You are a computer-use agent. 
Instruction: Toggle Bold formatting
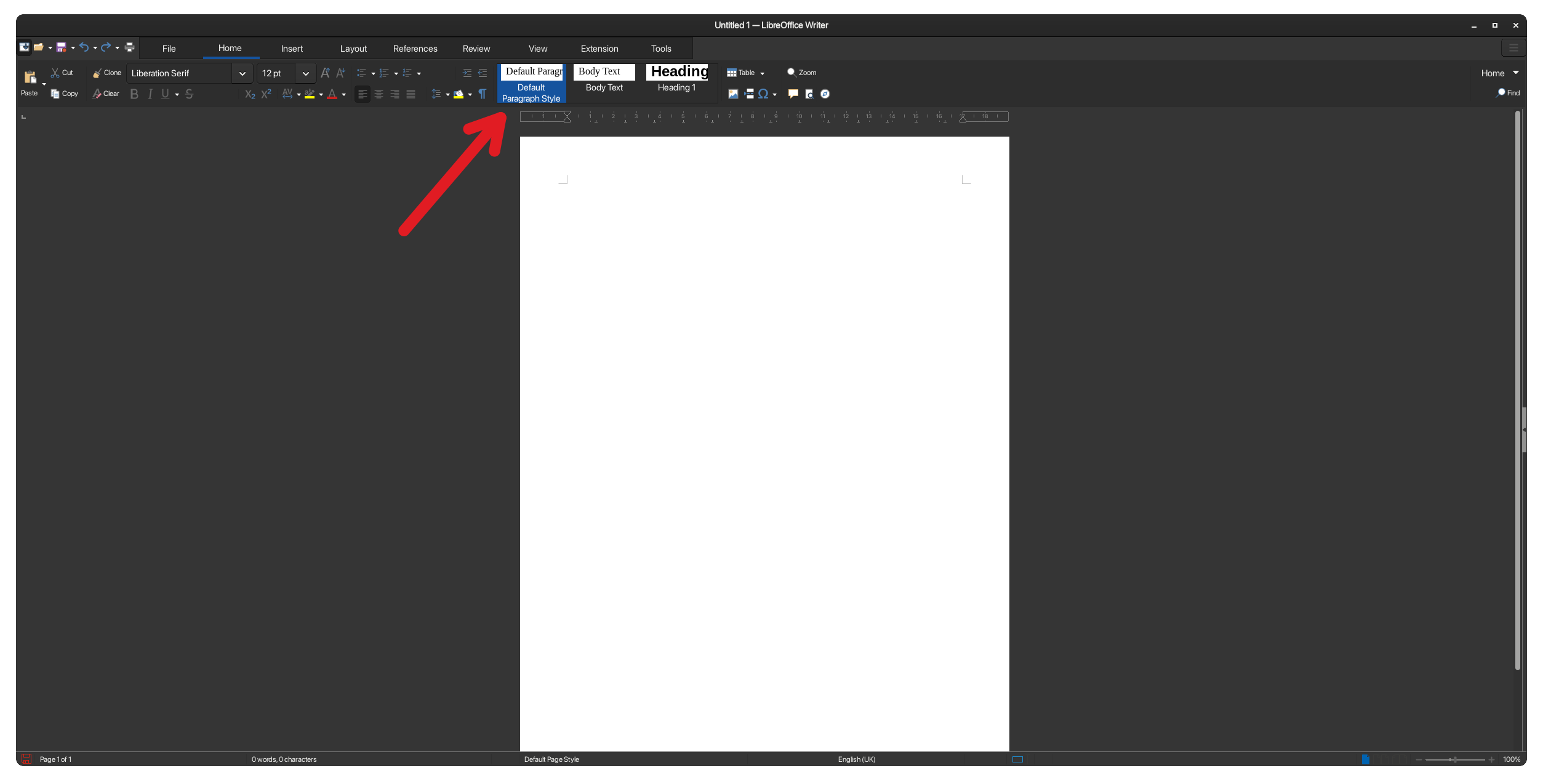coord(134,94)
